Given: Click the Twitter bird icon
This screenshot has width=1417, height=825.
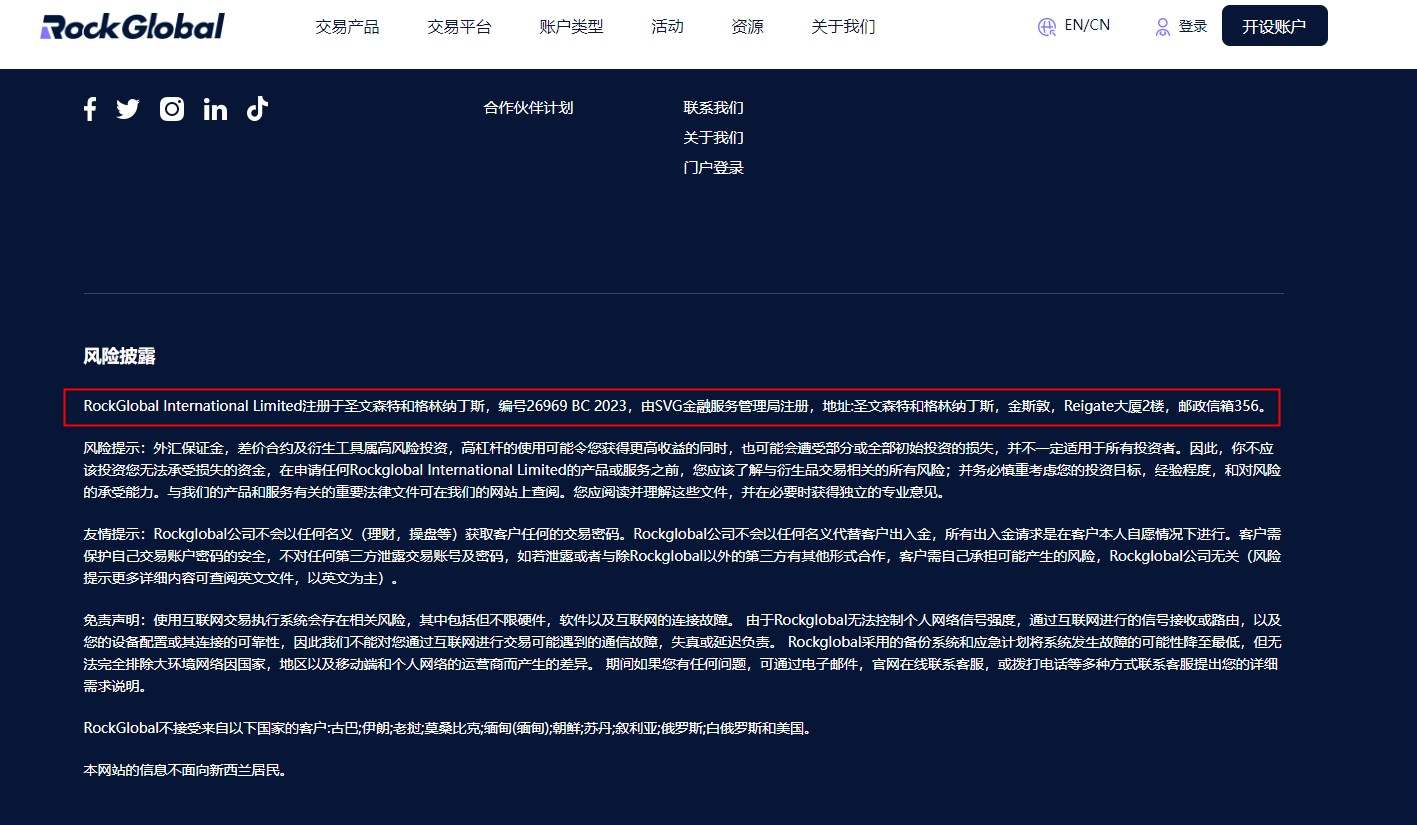Looking at the screenshot, I should click(128, 108).
